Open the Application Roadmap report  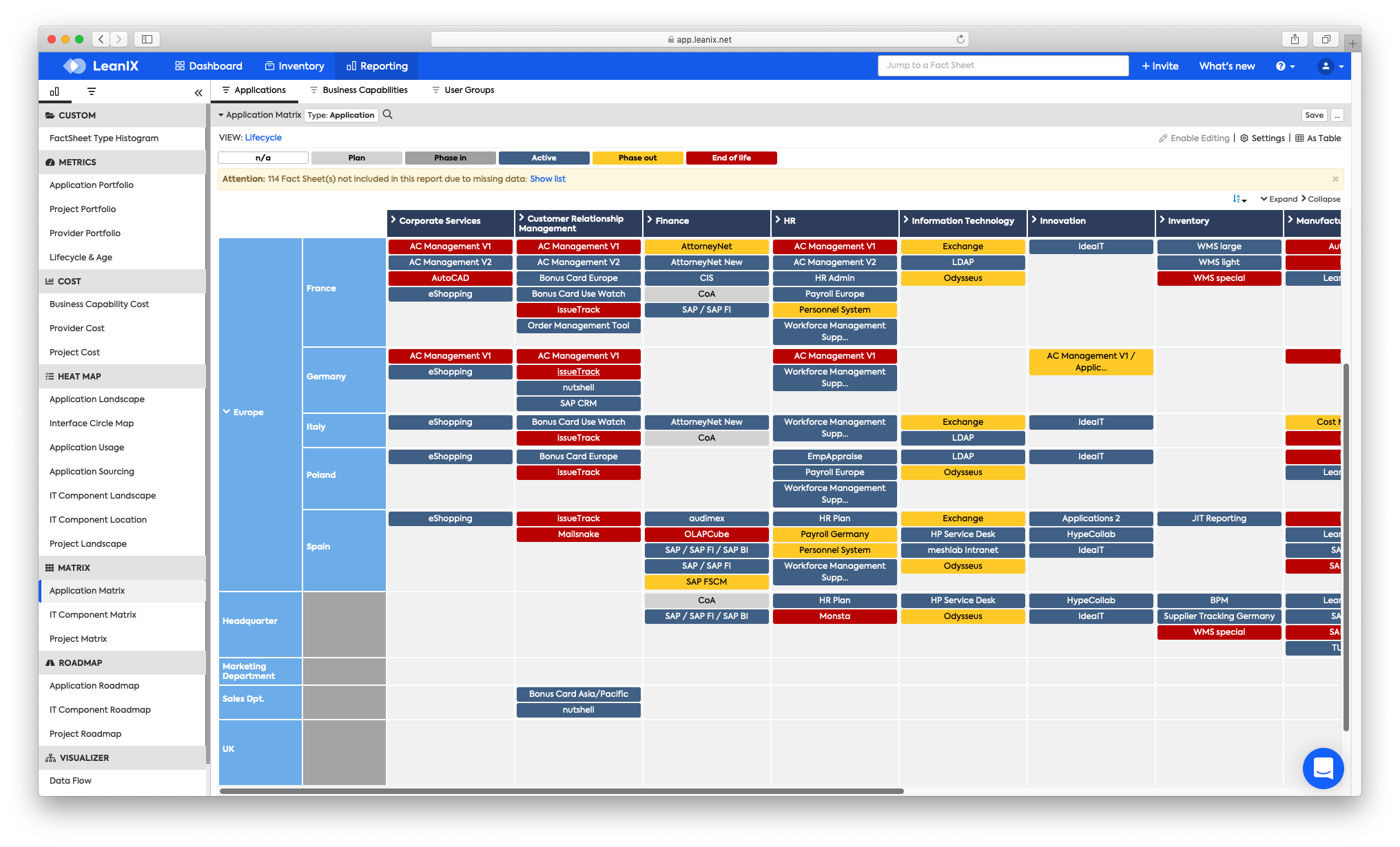[x=94, y=686]
